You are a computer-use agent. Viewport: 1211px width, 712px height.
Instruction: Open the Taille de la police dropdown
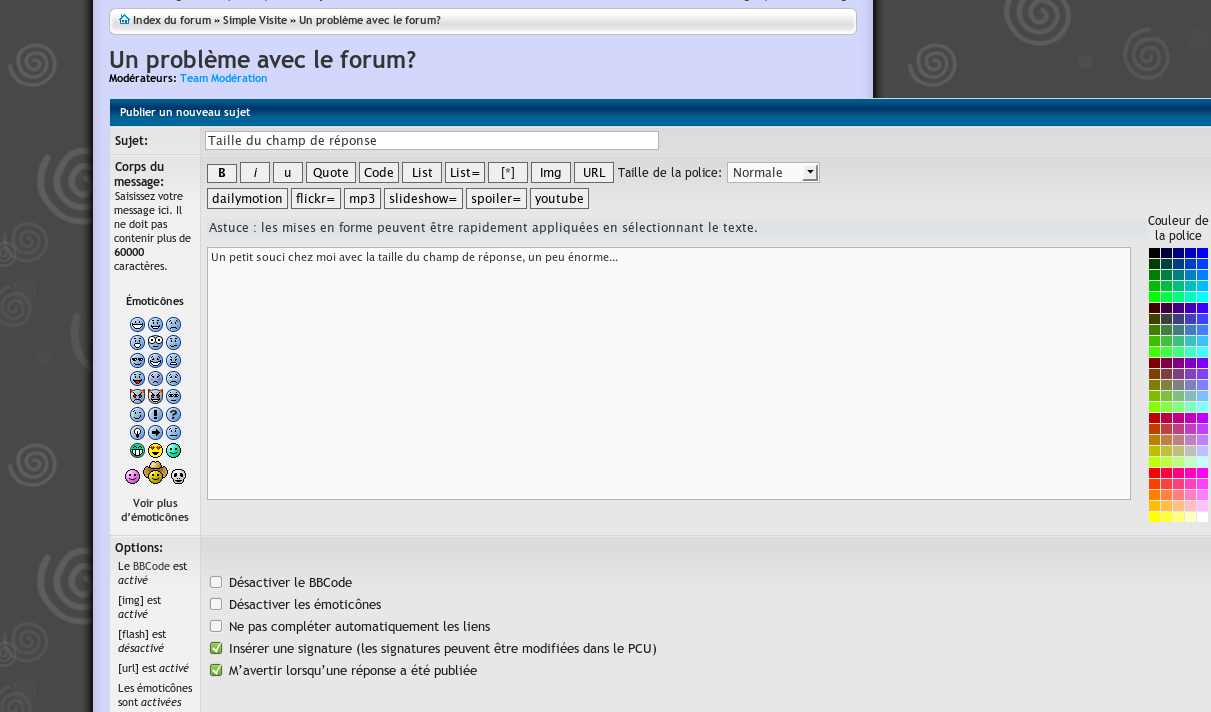click(x=772, y=172)
